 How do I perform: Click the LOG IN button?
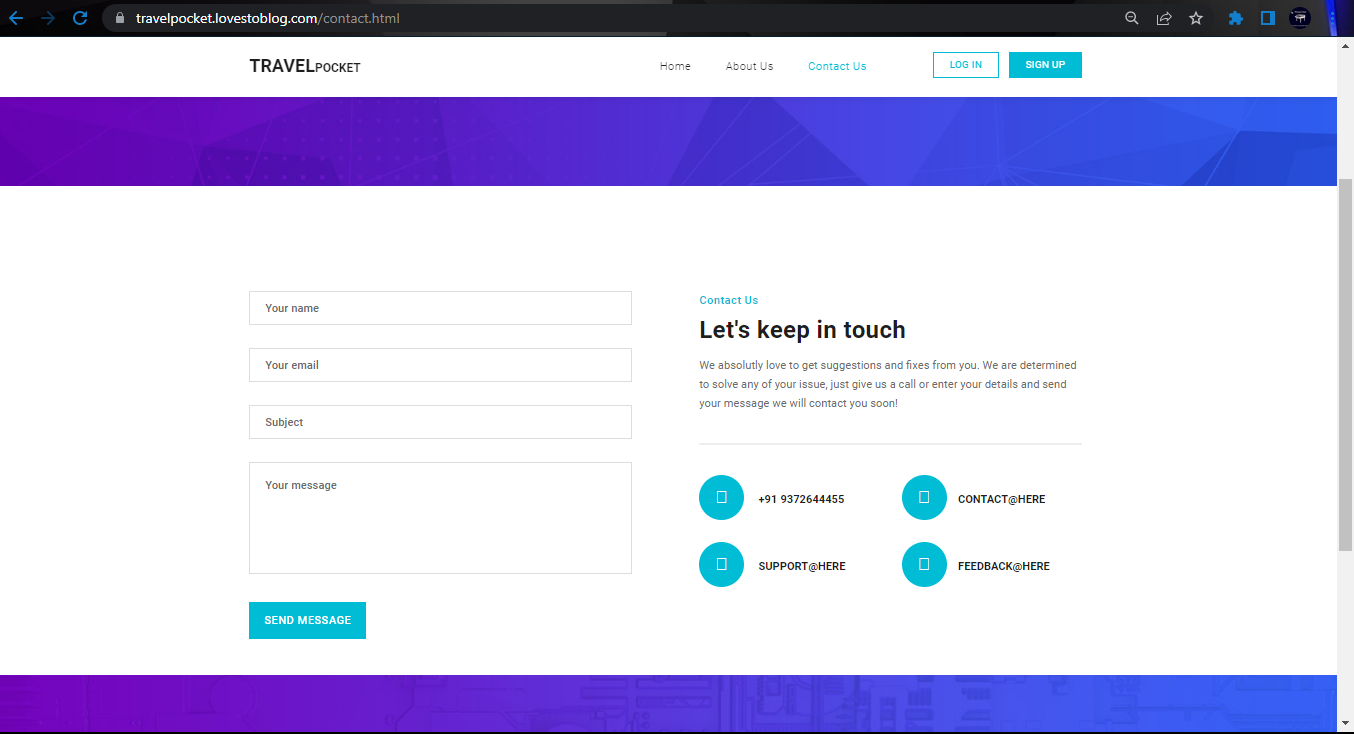coord(966,65)
